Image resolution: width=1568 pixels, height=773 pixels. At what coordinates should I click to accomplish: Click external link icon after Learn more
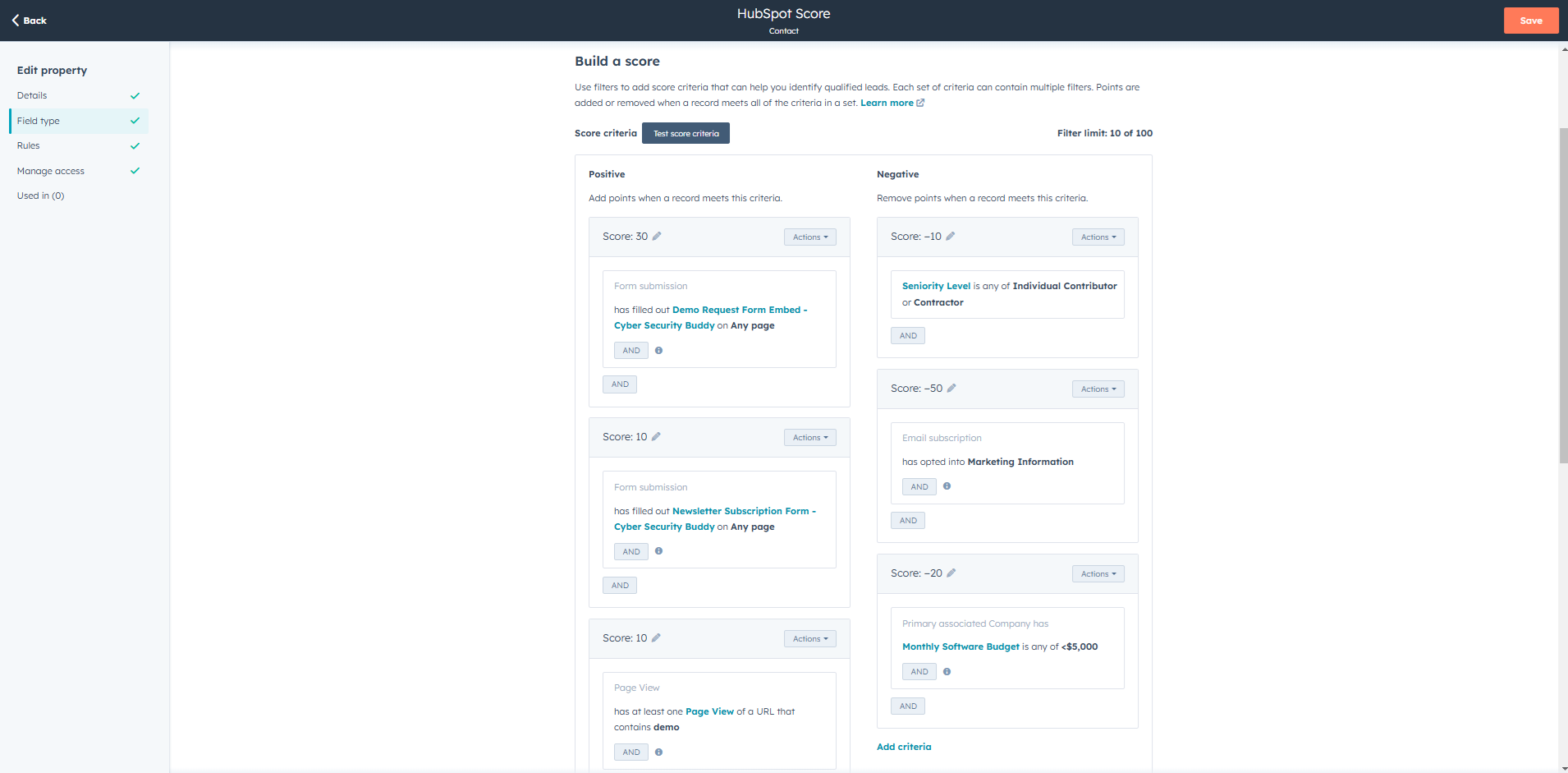click(920, 103)
